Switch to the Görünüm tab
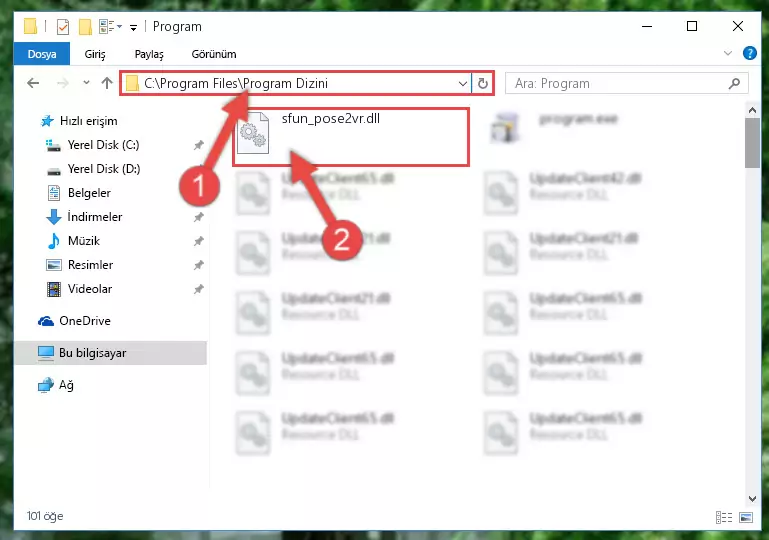This screenshot has height=540, width=769. (x=214, y=54)
